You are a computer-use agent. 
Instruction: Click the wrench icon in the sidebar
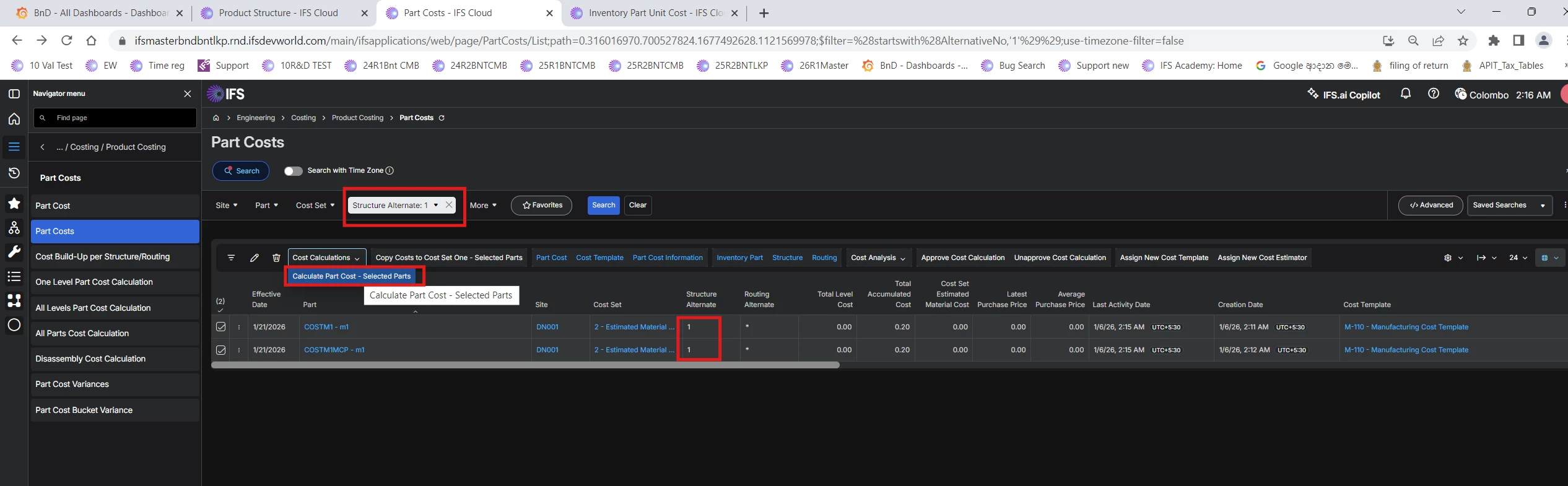(x=14, y=251)
